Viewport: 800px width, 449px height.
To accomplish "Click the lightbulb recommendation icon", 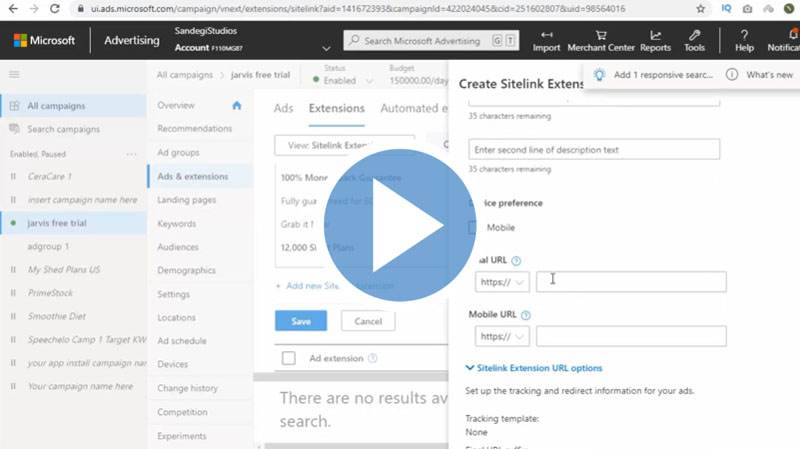I will [x=599, y=75].
